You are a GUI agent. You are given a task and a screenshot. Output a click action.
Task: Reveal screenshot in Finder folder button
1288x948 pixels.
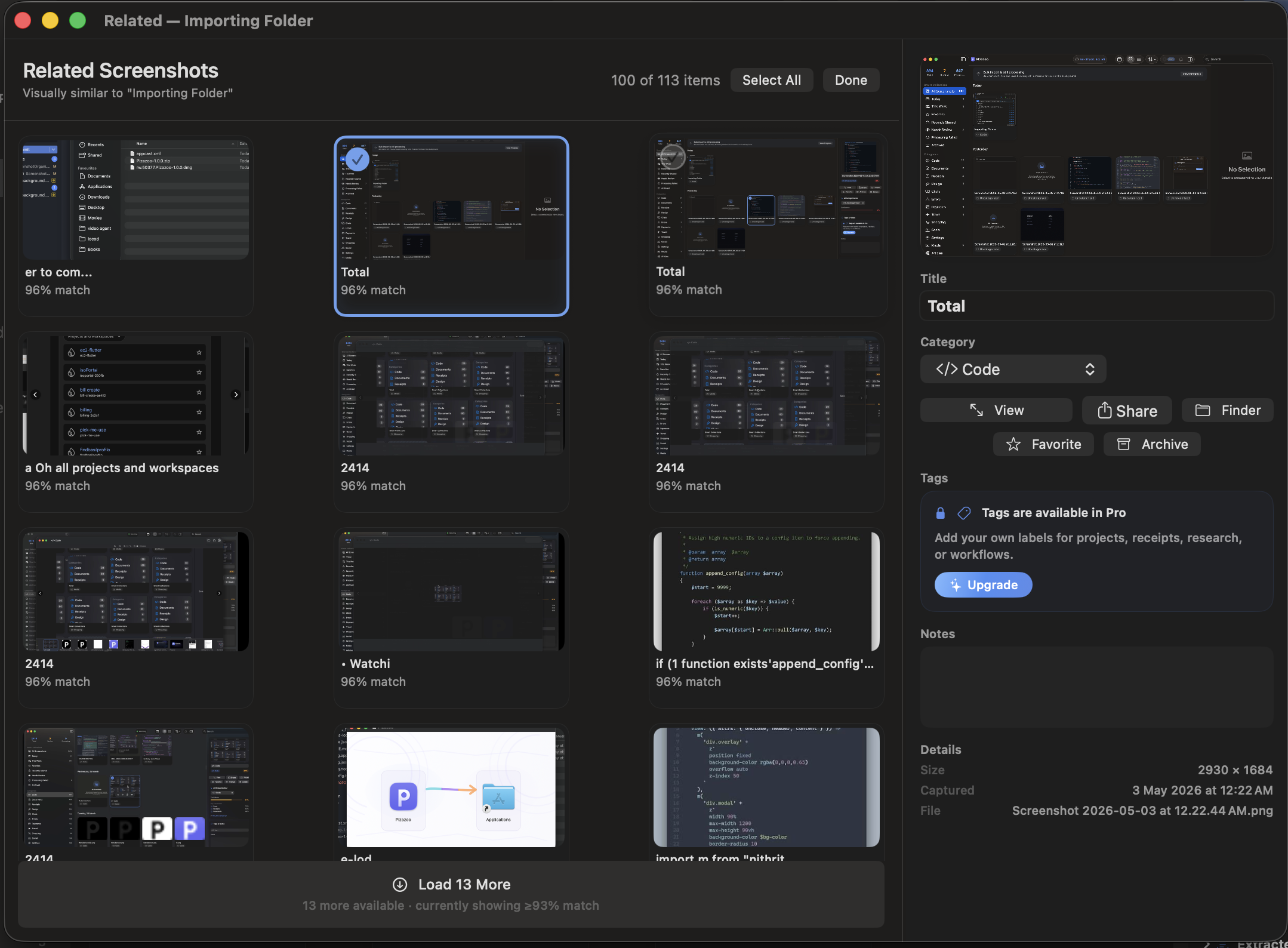[x=1228, y=410]
